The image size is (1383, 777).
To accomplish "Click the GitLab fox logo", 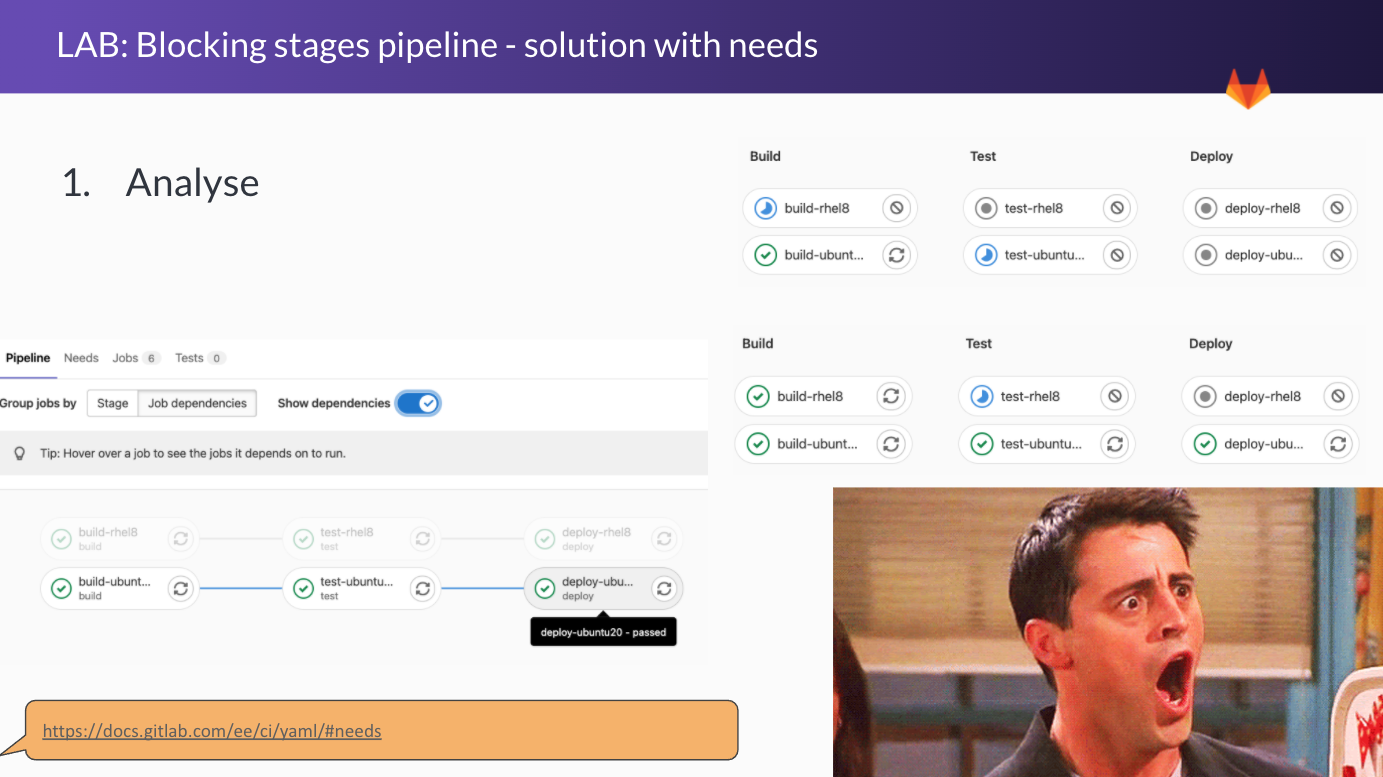I will tap(1248, 88).
